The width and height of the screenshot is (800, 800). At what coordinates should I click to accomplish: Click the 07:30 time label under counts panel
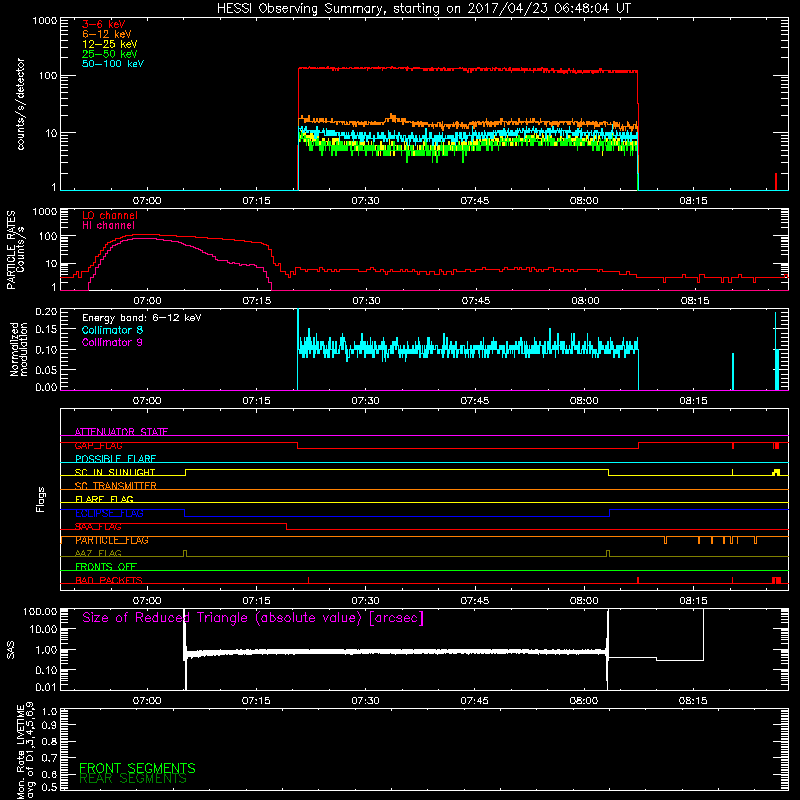tap(365, 201)
